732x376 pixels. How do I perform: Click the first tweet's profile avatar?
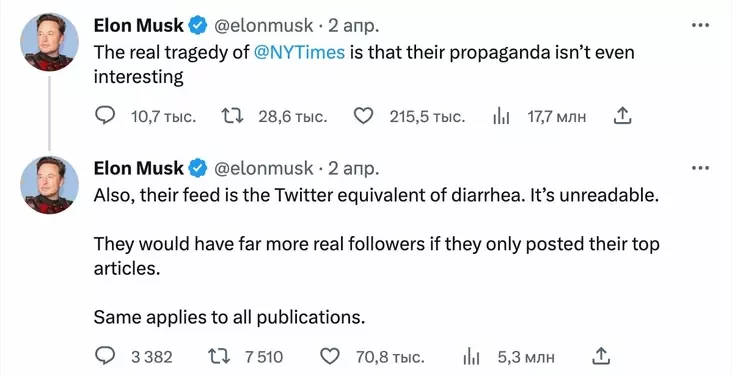click(x=49, y=42)
